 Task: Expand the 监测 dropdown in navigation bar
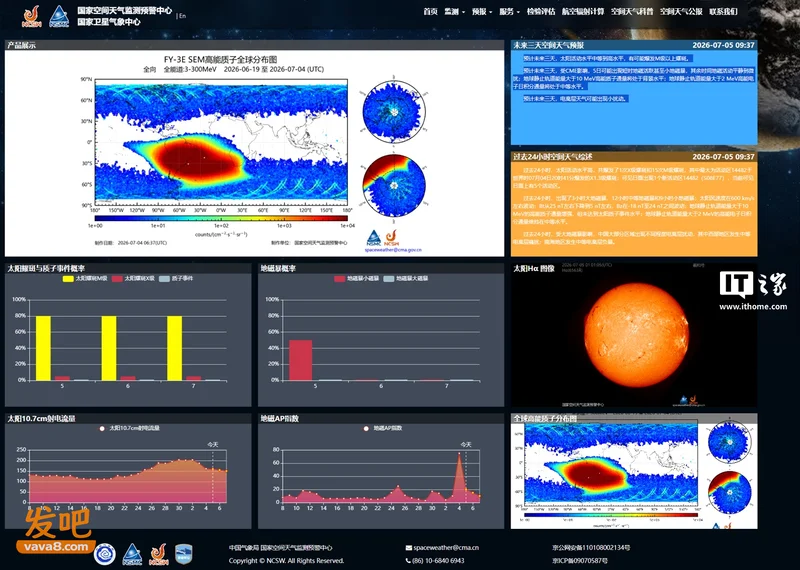coord(455,12)
